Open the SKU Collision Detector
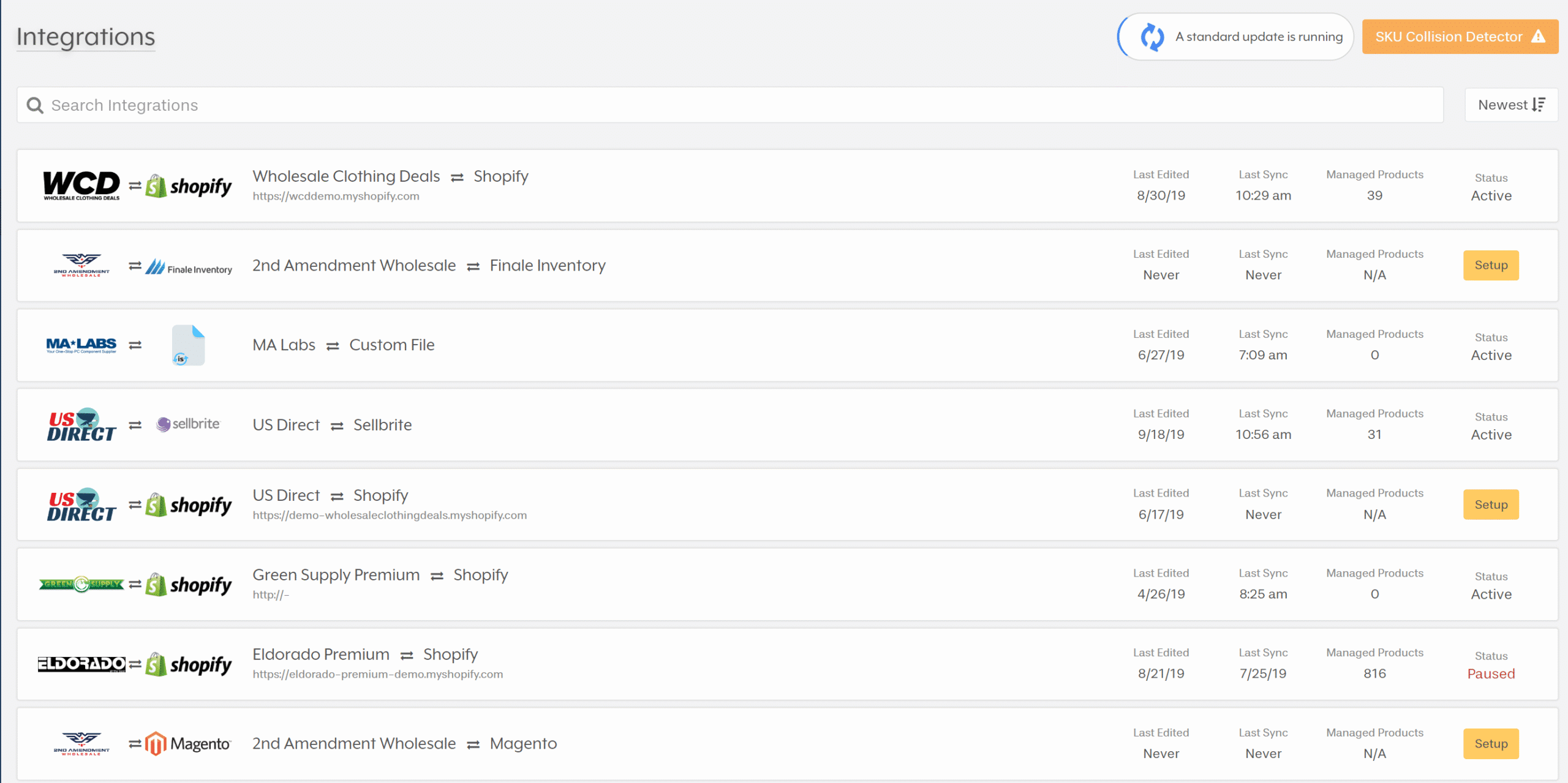This screenshot has height=783, width=1568. 1460,37
